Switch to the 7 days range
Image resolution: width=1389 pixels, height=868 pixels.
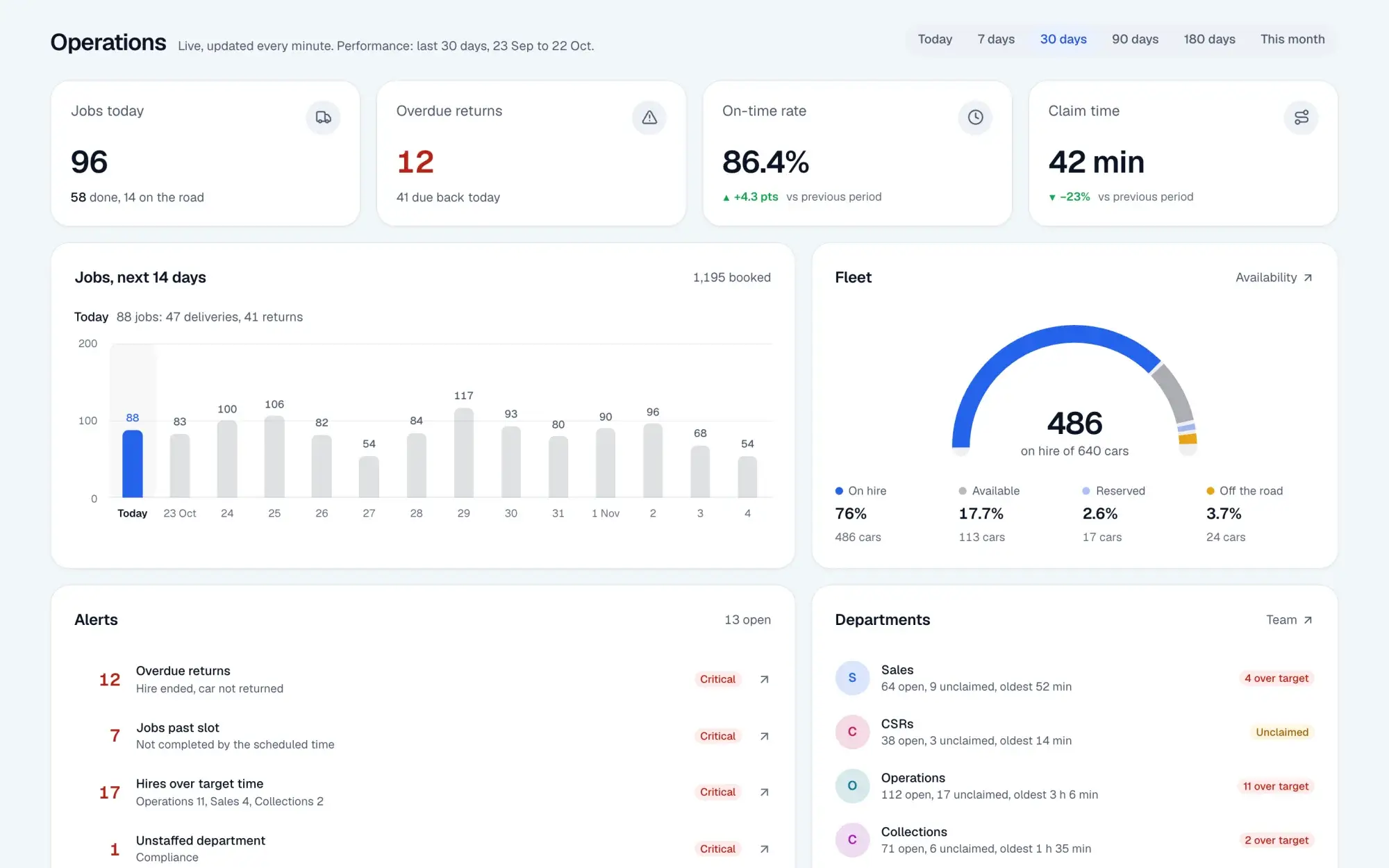pos(996,40)
